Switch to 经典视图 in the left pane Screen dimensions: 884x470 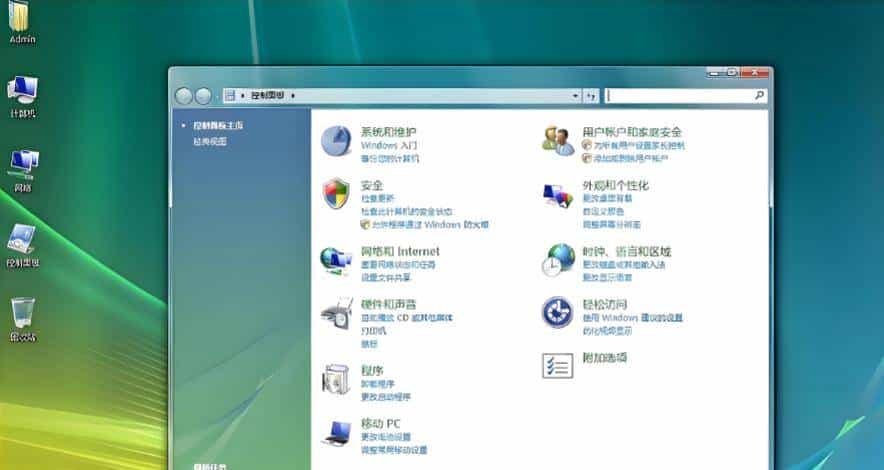(x=210, y=141)
